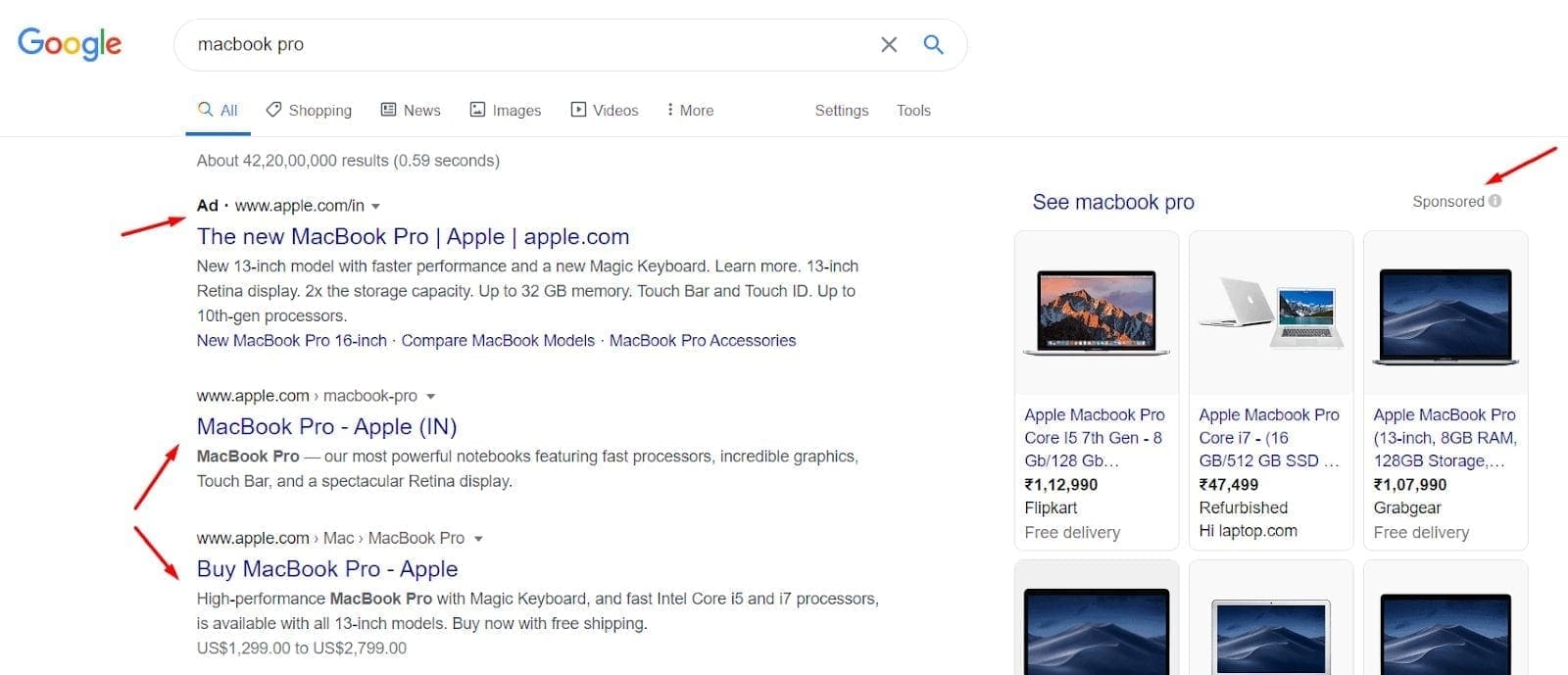
Task: Switch to the Images tab
Action: pyautogui.click(x=506, y=110)
